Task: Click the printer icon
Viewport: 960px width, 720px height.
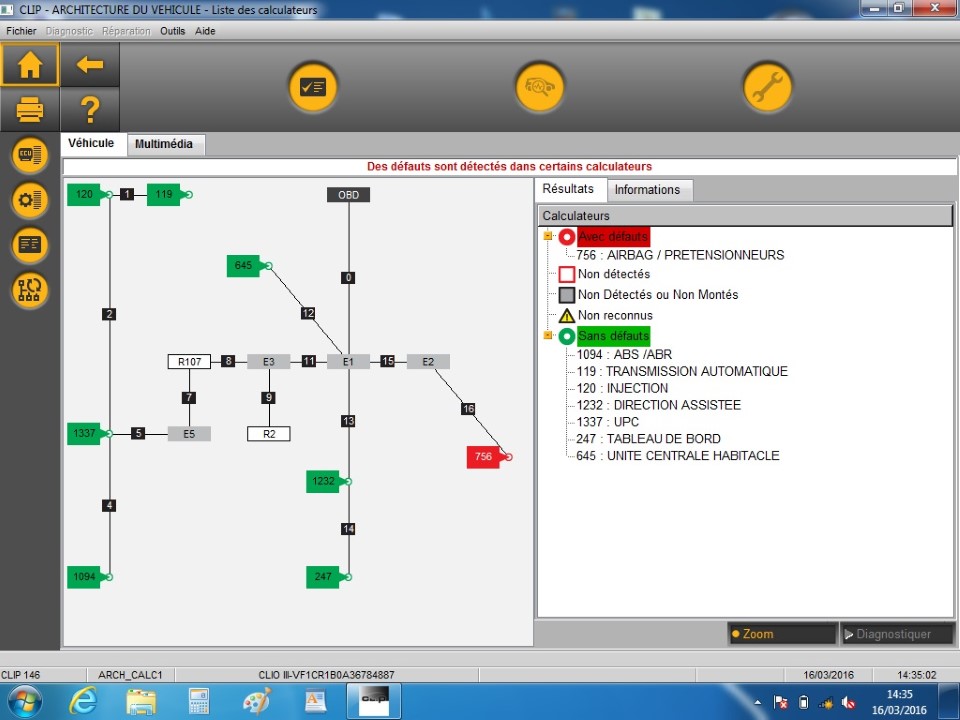Action: point(29,110)
